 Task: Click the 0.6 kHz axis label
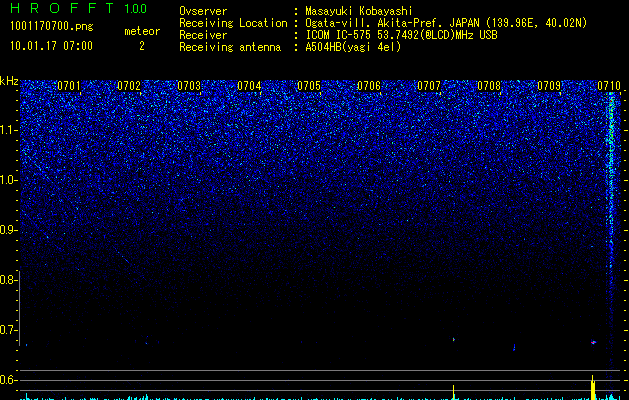click(8, 380)
